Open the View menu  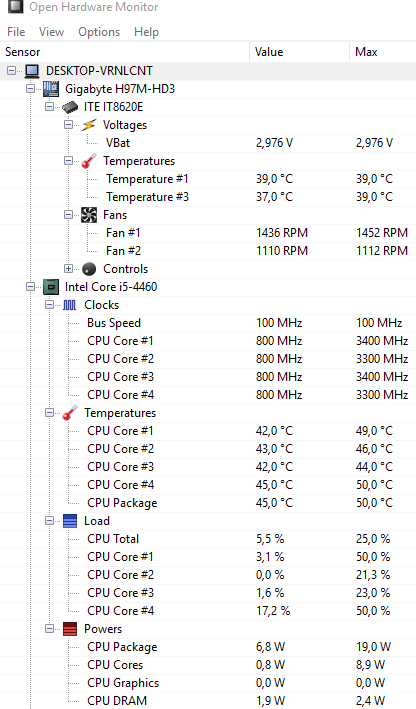pyautogui.click(x=51, y=32)
